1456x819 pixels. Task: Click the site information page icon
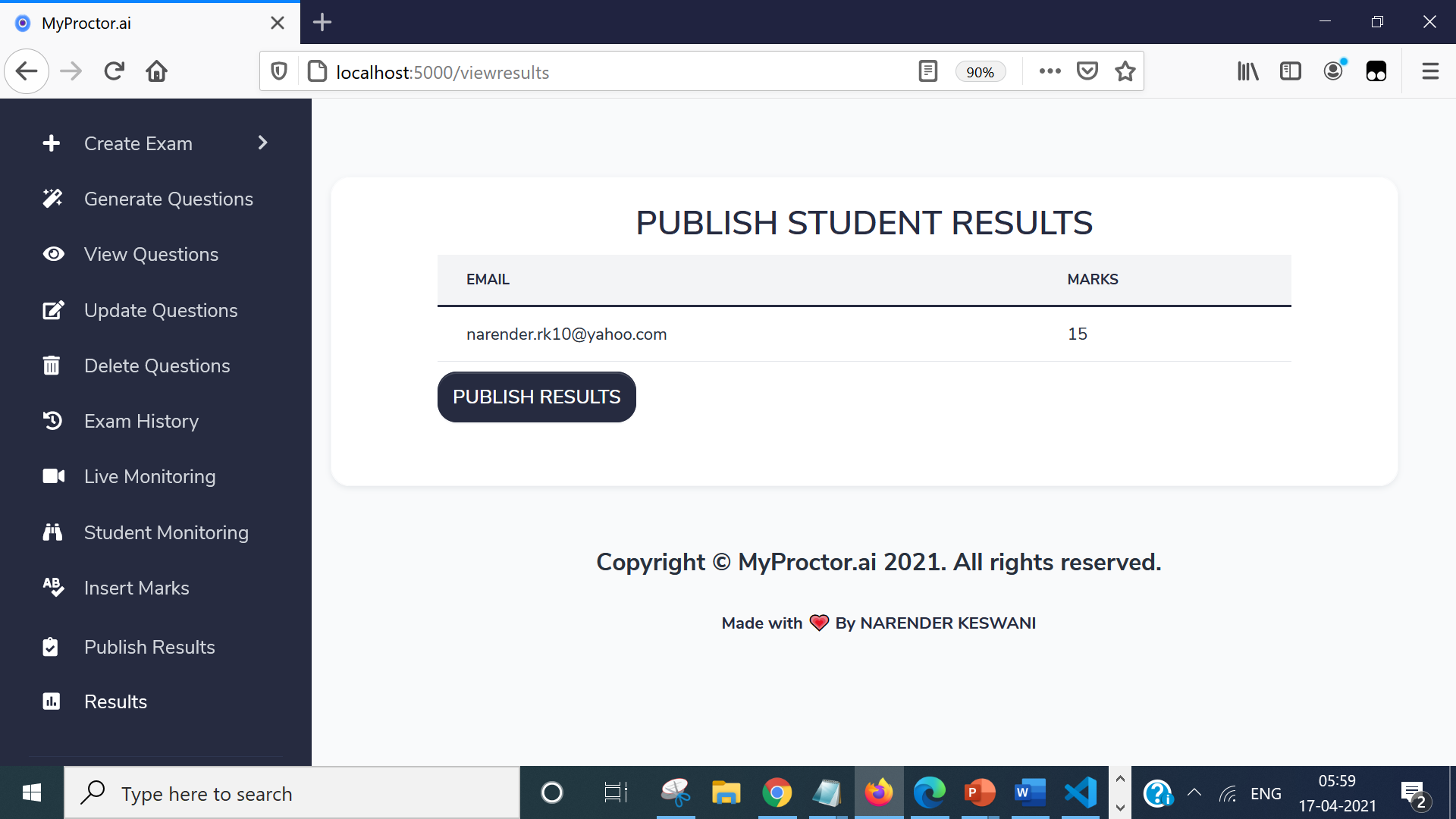click(x=317, y=71)
